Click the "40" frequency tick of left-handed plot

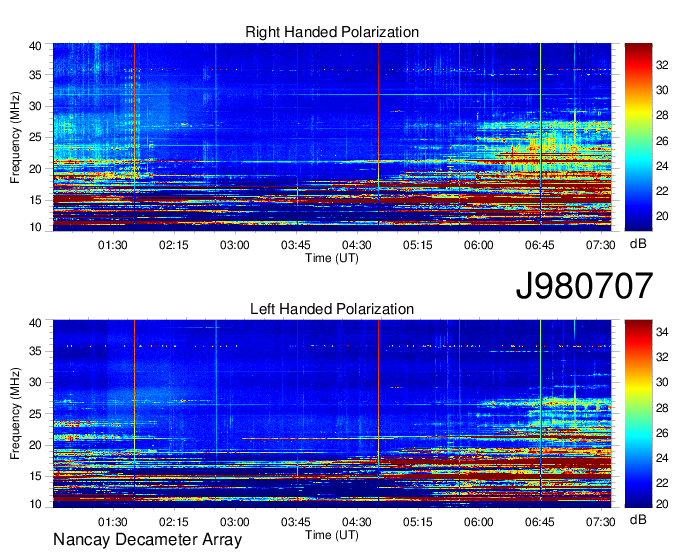point(35,323)
